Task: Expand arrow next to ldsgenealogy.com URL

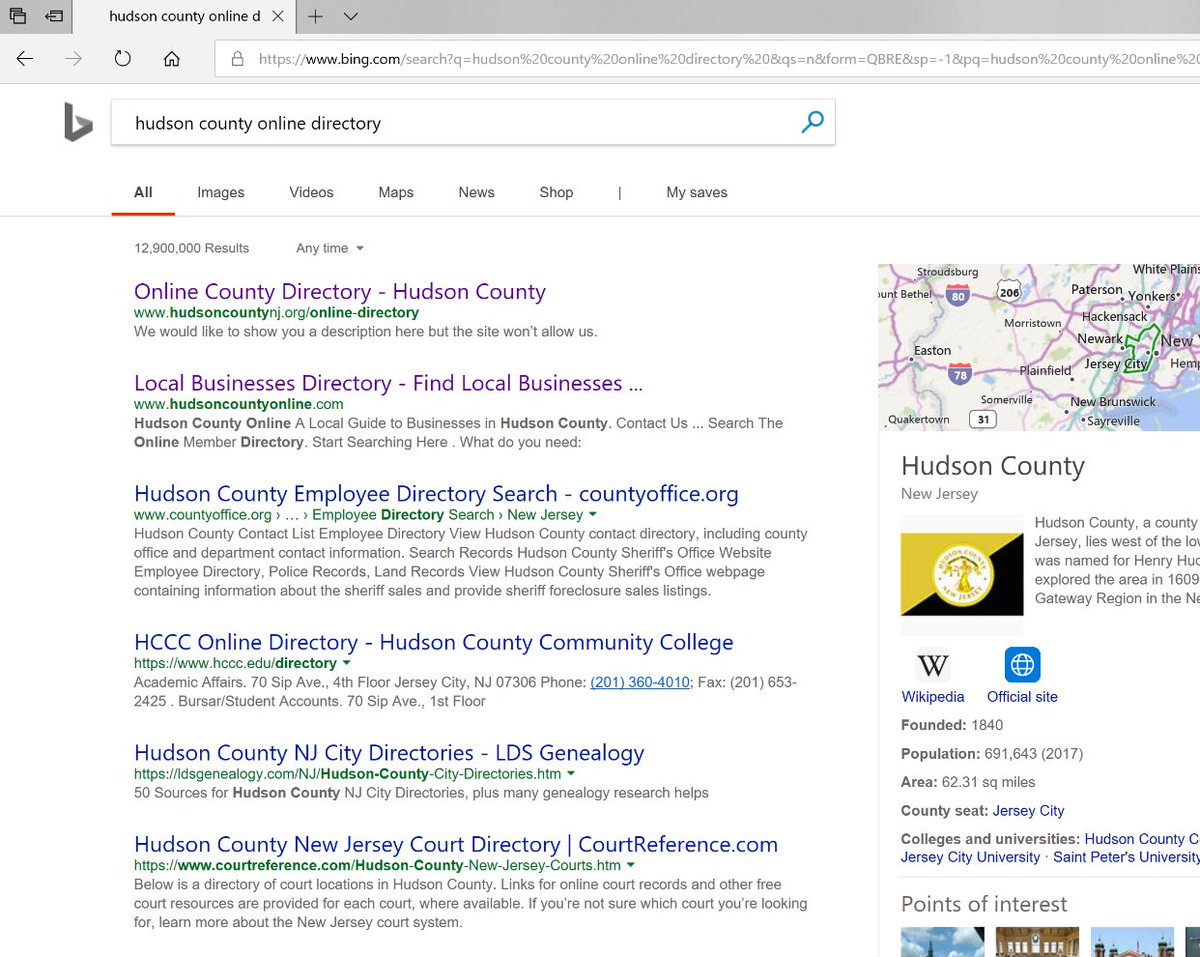Action: coord(571,774)
